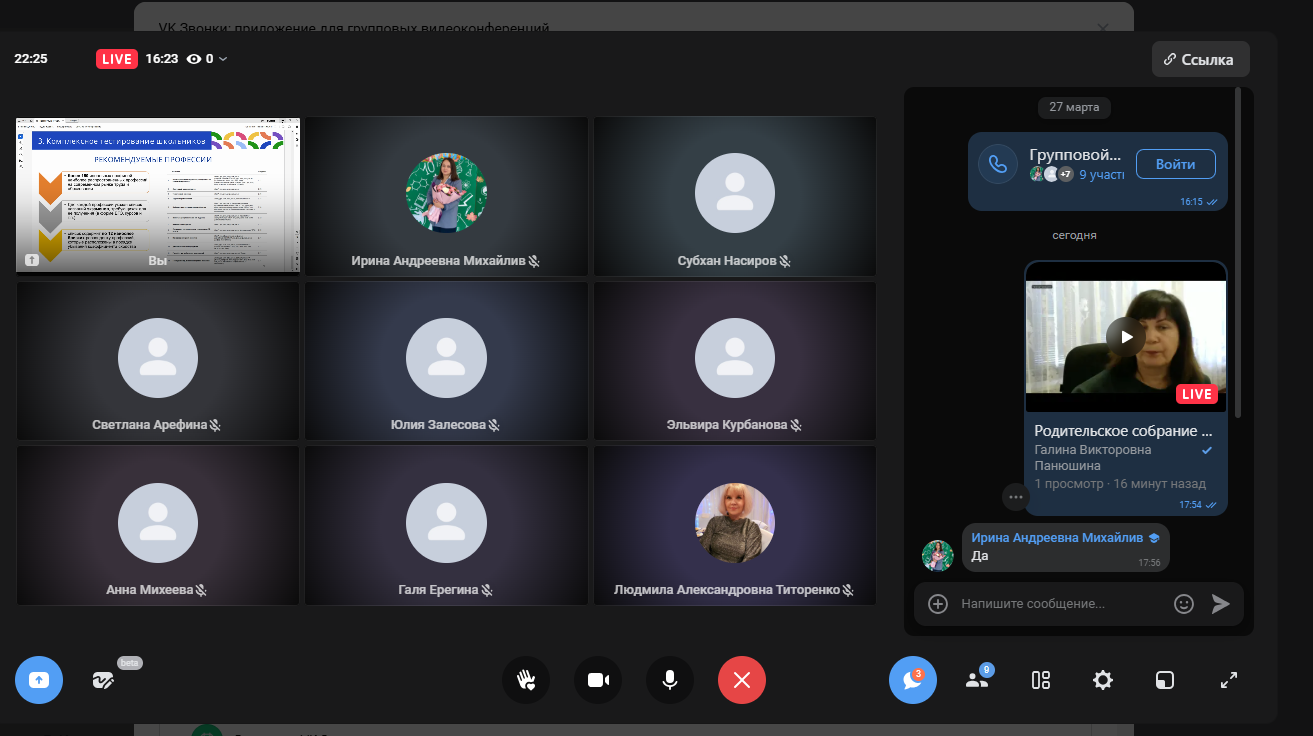This screenshot has height=736, width=1313.
Task: Open call settings gear
Action: click(1103, 680)
